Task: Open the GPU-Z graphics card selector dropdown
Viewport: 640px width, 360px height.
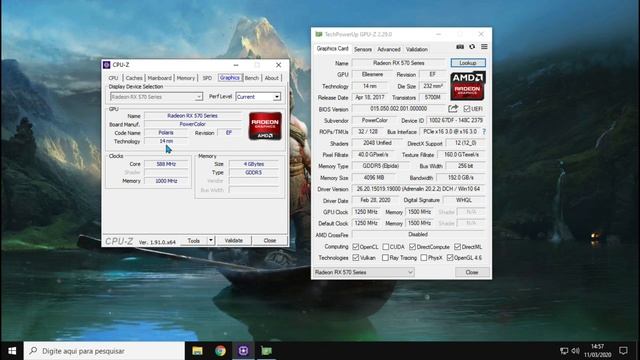Action: [x=364, y=272]
